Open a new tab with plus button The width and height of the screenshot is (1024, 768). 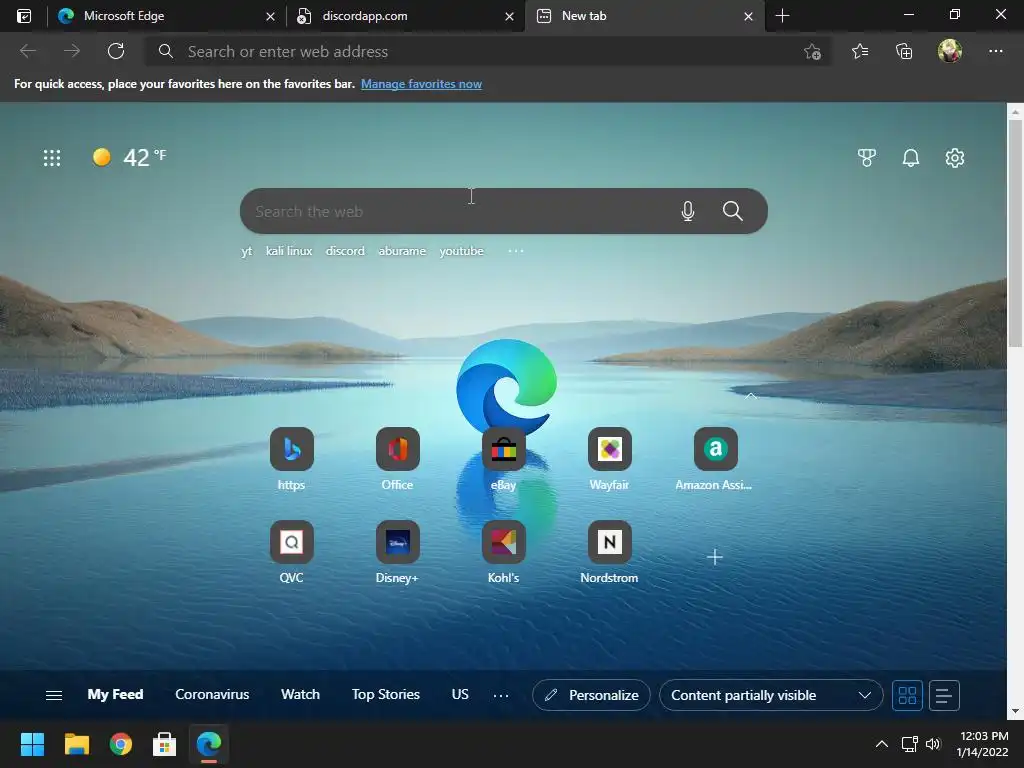[x=782, y=16]
